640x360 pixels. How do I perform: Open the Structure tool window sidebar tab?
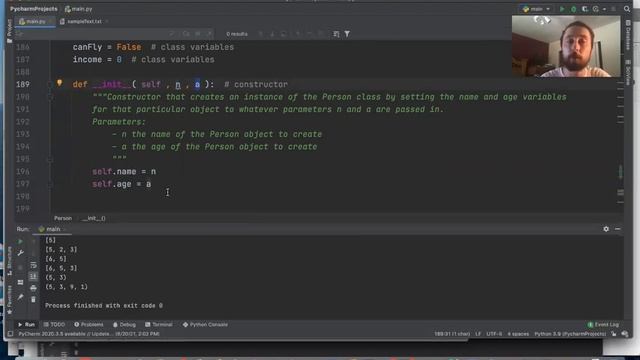click(9, 261)
